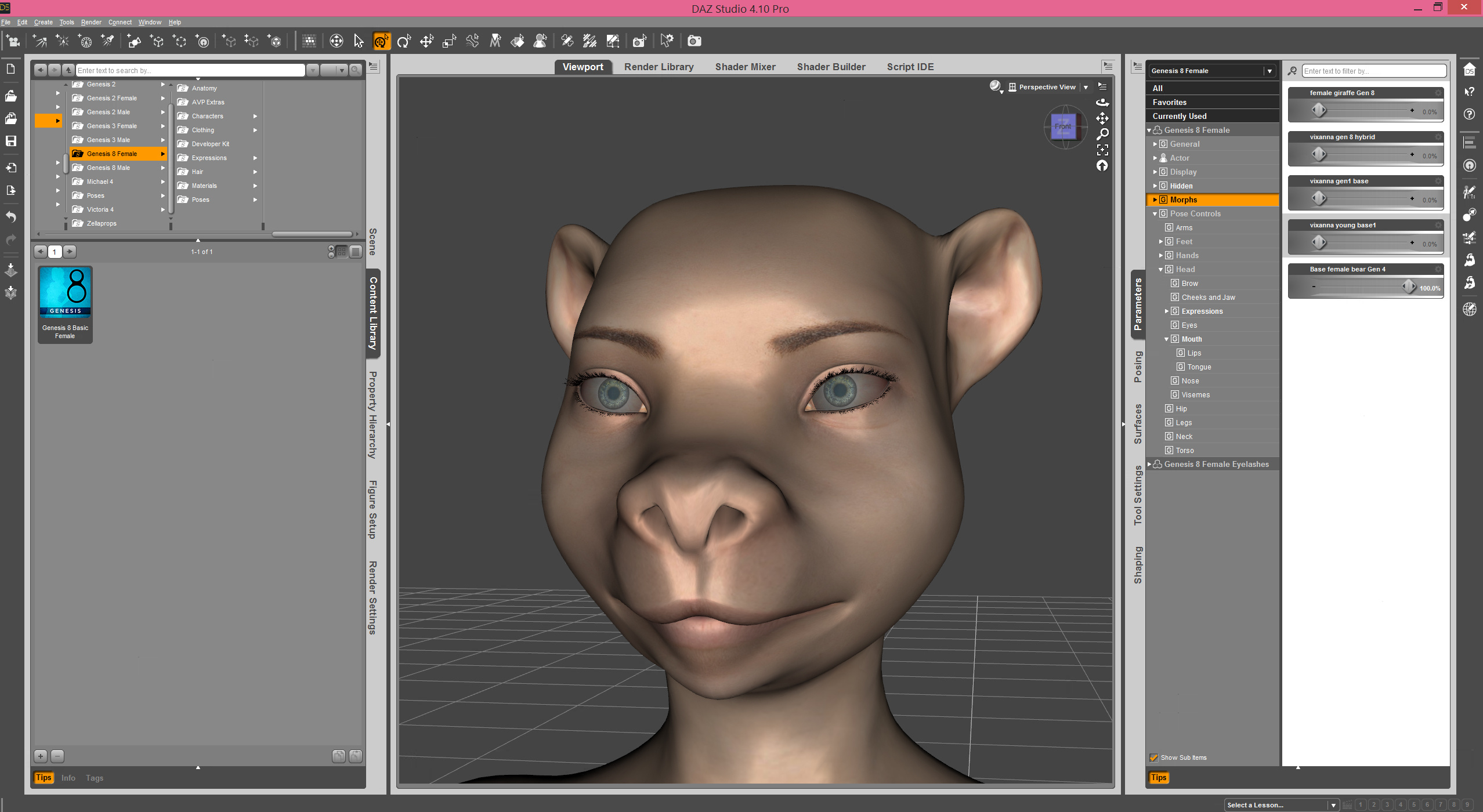Click the Undo arrow icon in left sidebar

point(11,217)
